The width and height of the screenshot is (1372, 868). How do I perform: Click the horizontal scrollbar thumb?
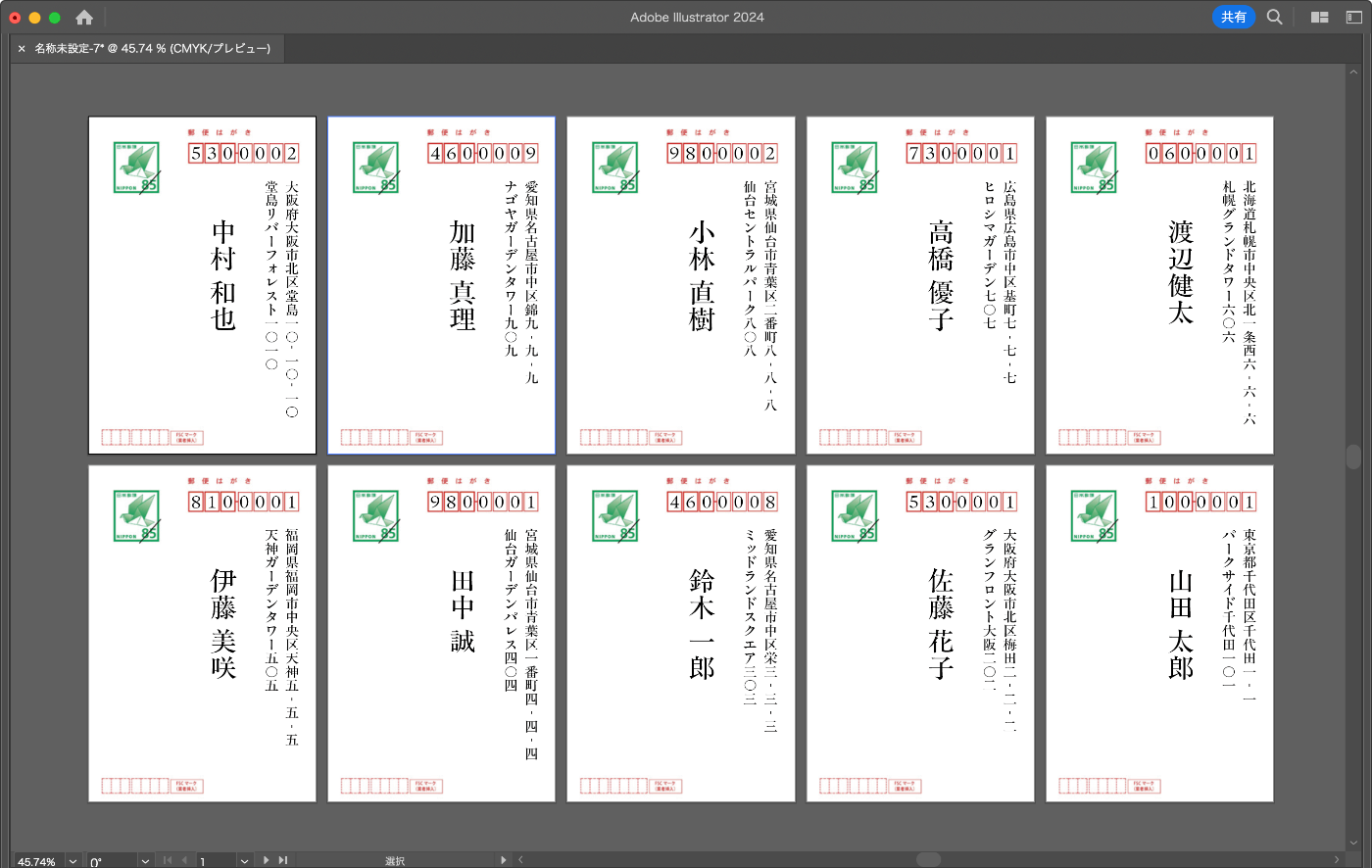click(x=928, y=859)
